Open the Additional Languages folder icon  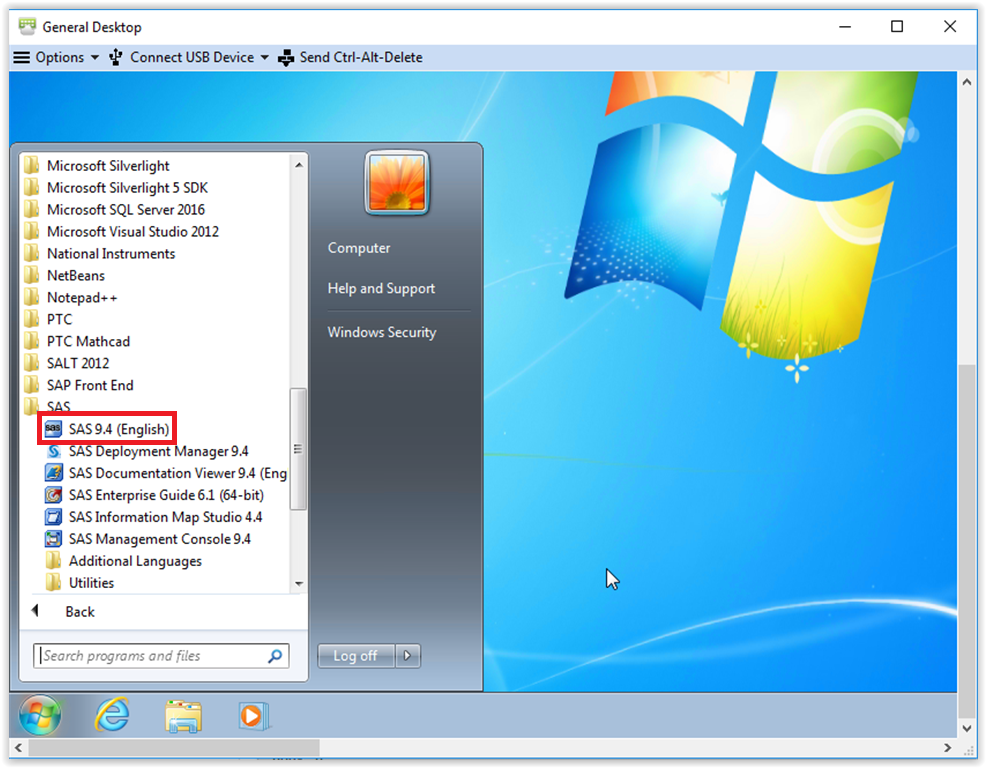point(53,560)
